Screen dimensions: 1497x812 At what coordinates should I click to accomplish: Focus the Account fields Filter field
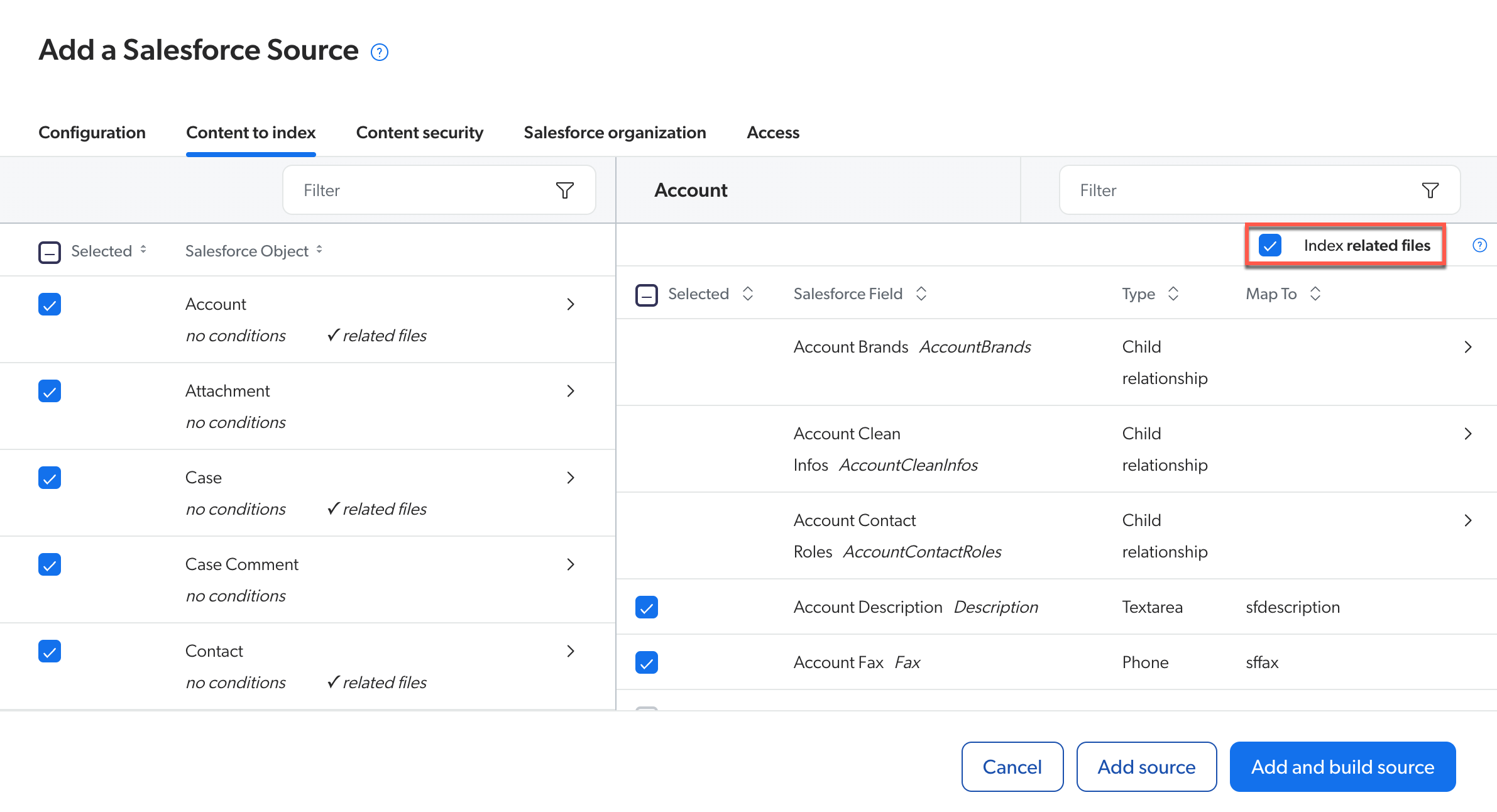[x=1259, y=190]
